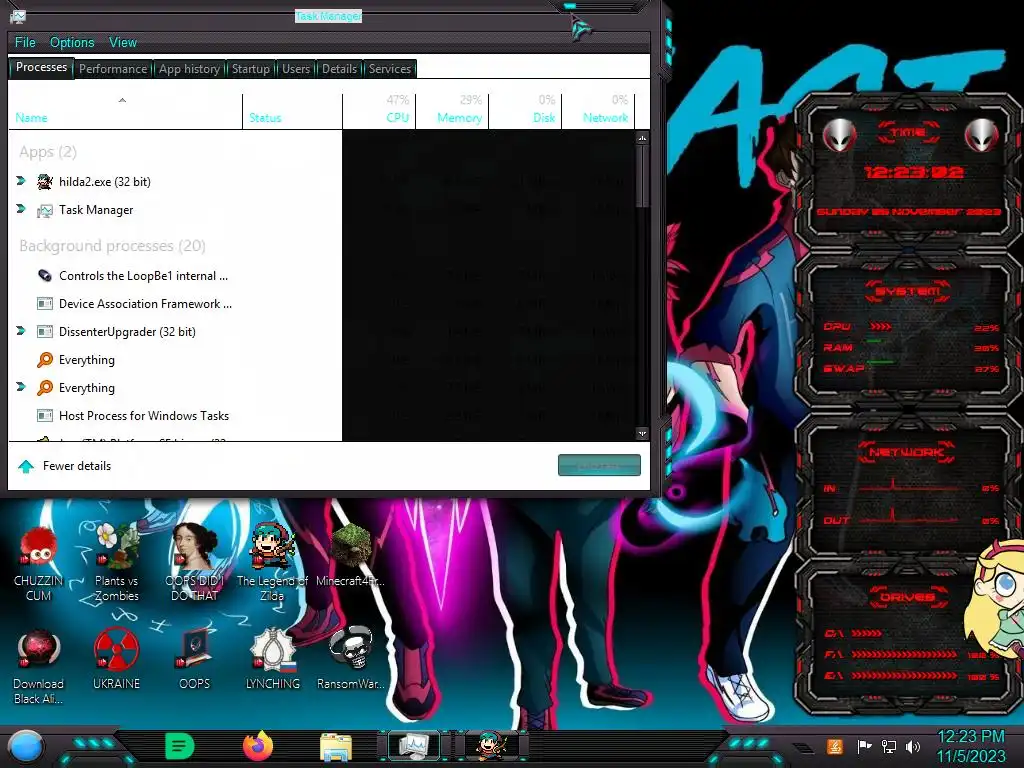Click the Background processes (20) header

pyautogui.click(x=112, y=246)
